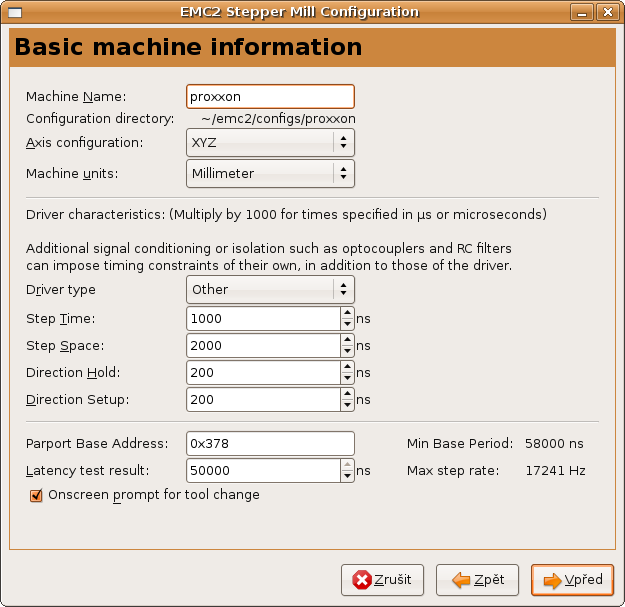The height and width of the screenshot is (607, 625).
Task: Click the Machine Name text field
Action: pyautogui.click(x=270, y=96)
